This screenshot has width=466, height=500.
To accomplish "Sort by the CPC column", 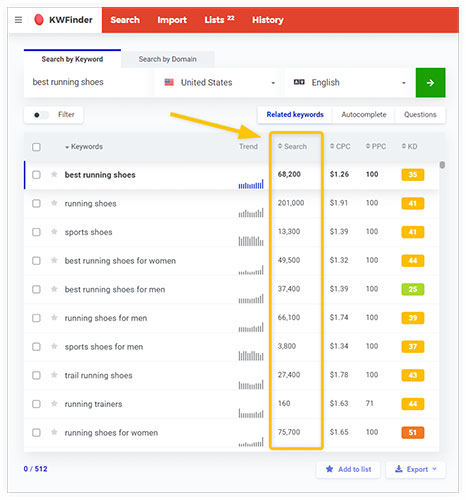I will click(x=340, y=146).
